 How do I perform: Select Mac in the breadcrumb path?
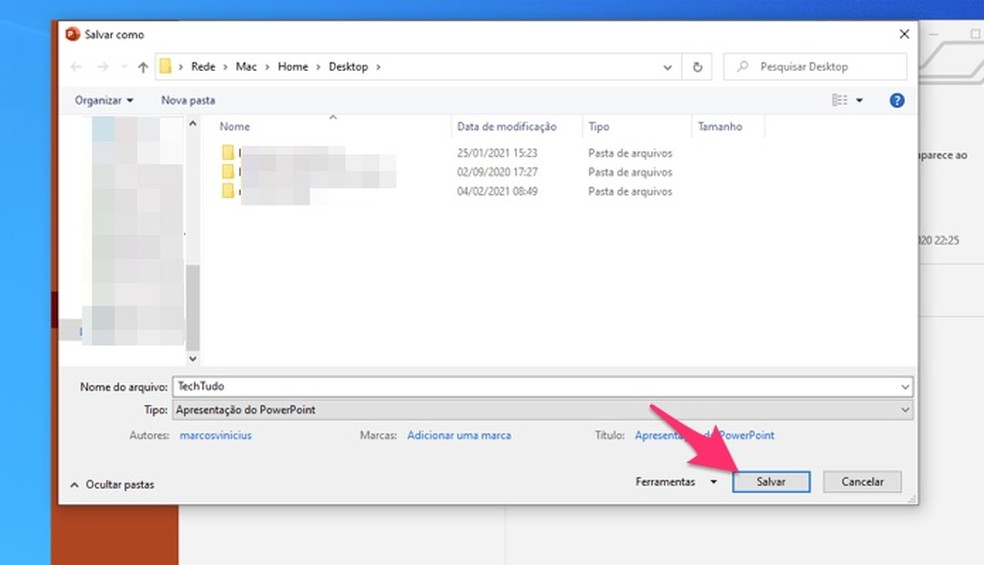pos(246,67)
